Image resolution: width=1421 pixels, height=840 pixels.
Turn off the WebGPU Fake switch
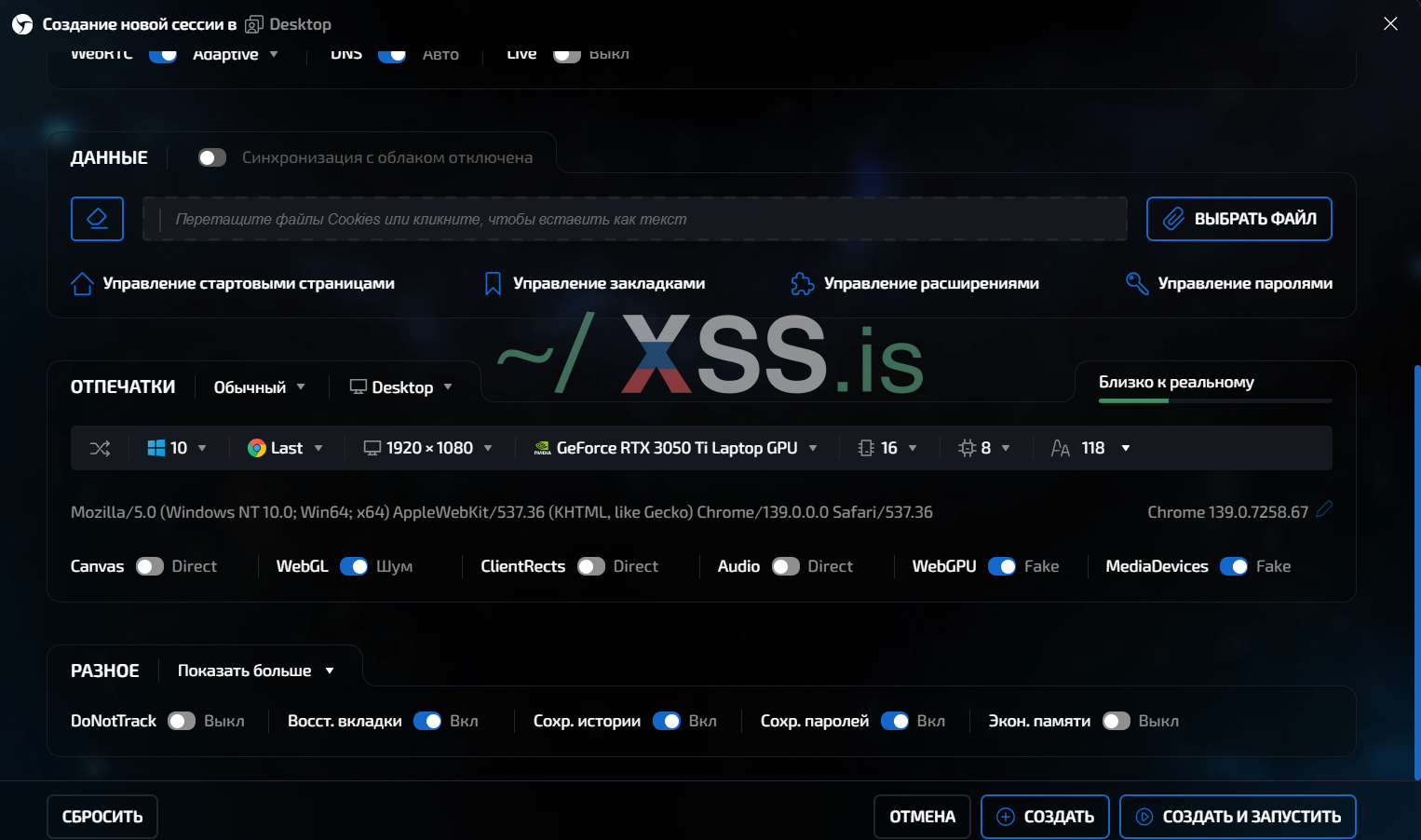click(1002, 566)
